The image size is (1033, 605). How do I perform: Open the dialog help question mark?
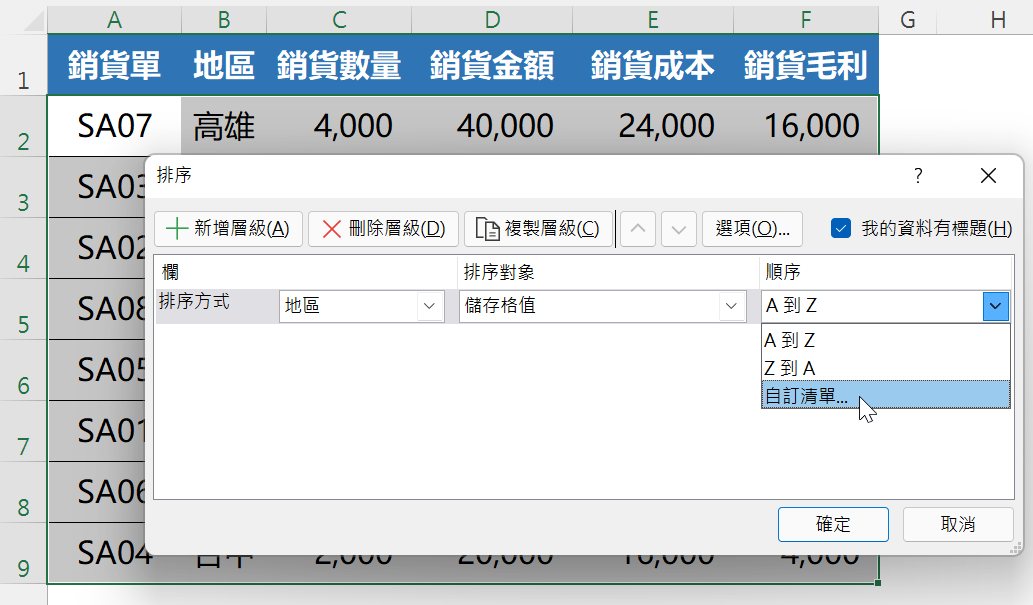tap(918, 176)
